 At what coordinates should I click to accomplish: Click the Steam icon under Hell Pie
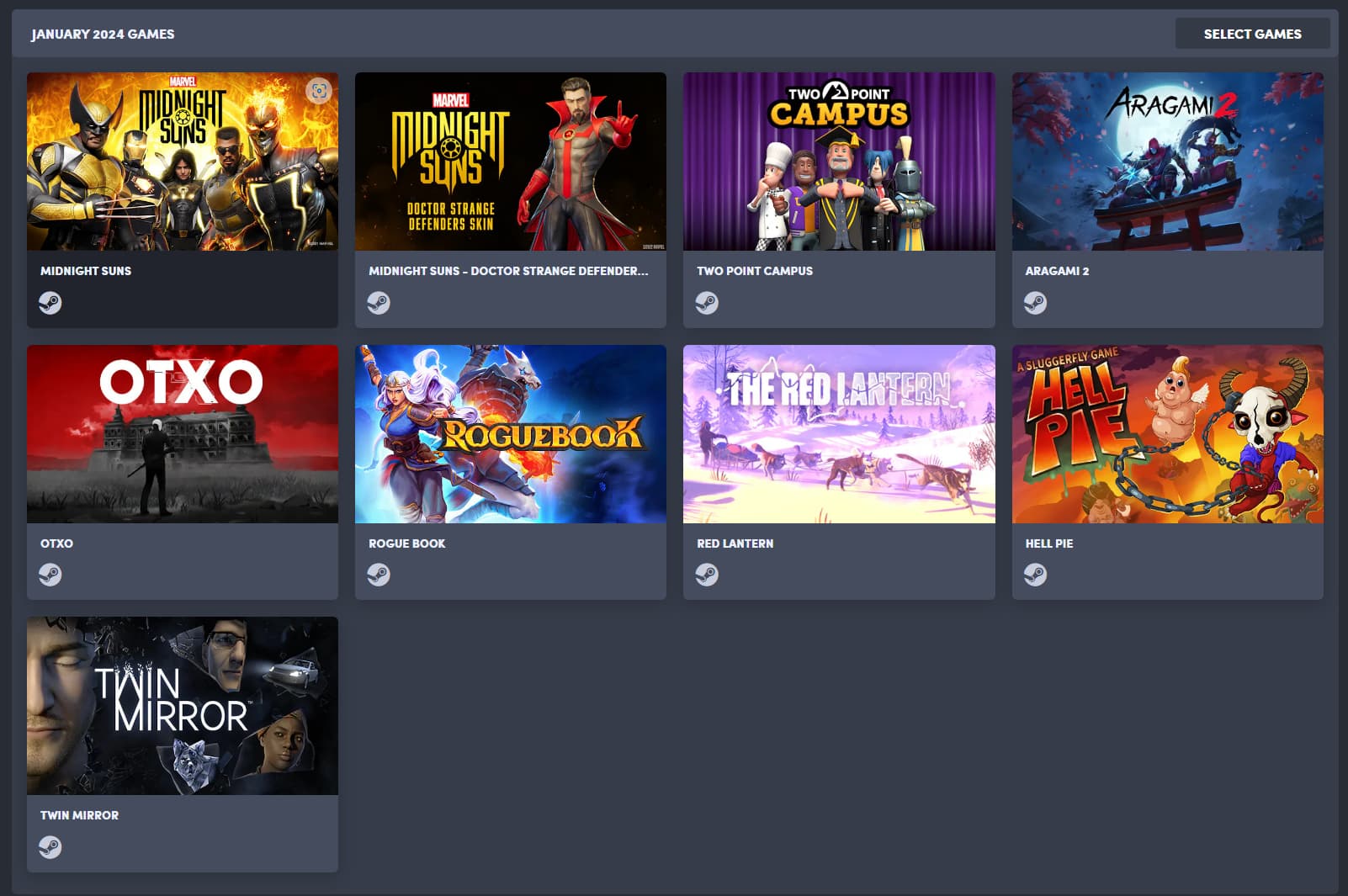coord(1035,575)
